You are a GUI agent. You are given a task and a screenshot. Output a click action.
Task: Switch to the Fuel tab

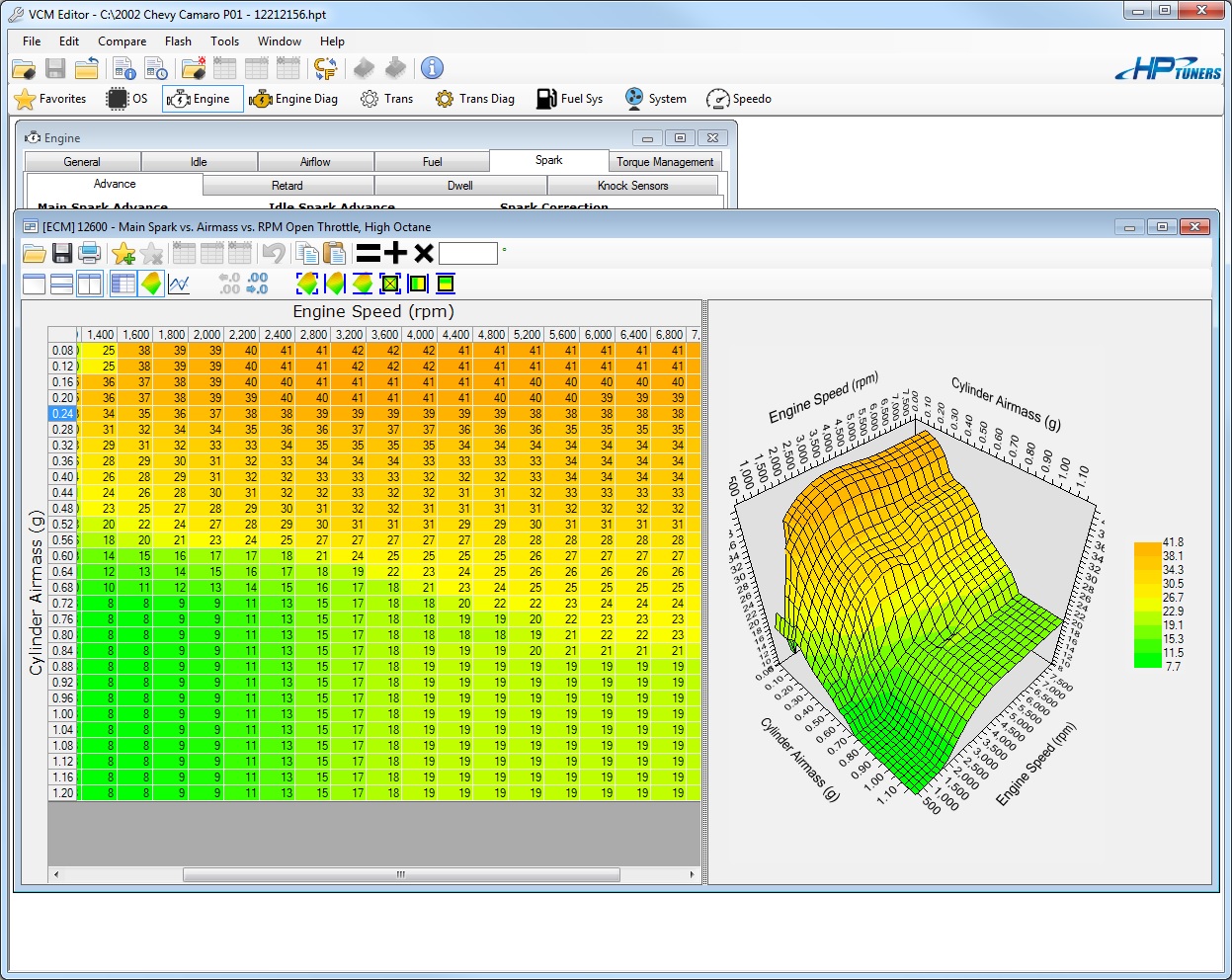point(432,162)
